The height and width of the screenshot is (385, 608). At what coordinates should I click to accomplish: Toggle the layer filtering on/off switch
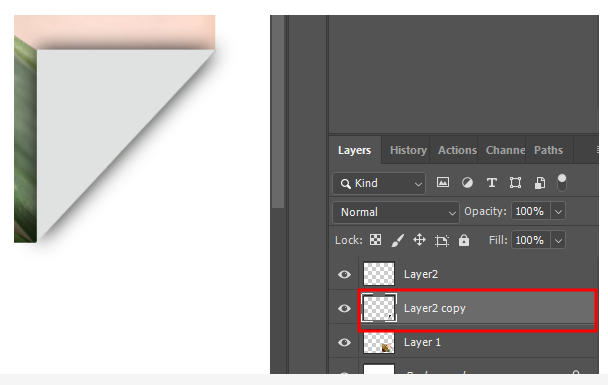tap(561, 183)
